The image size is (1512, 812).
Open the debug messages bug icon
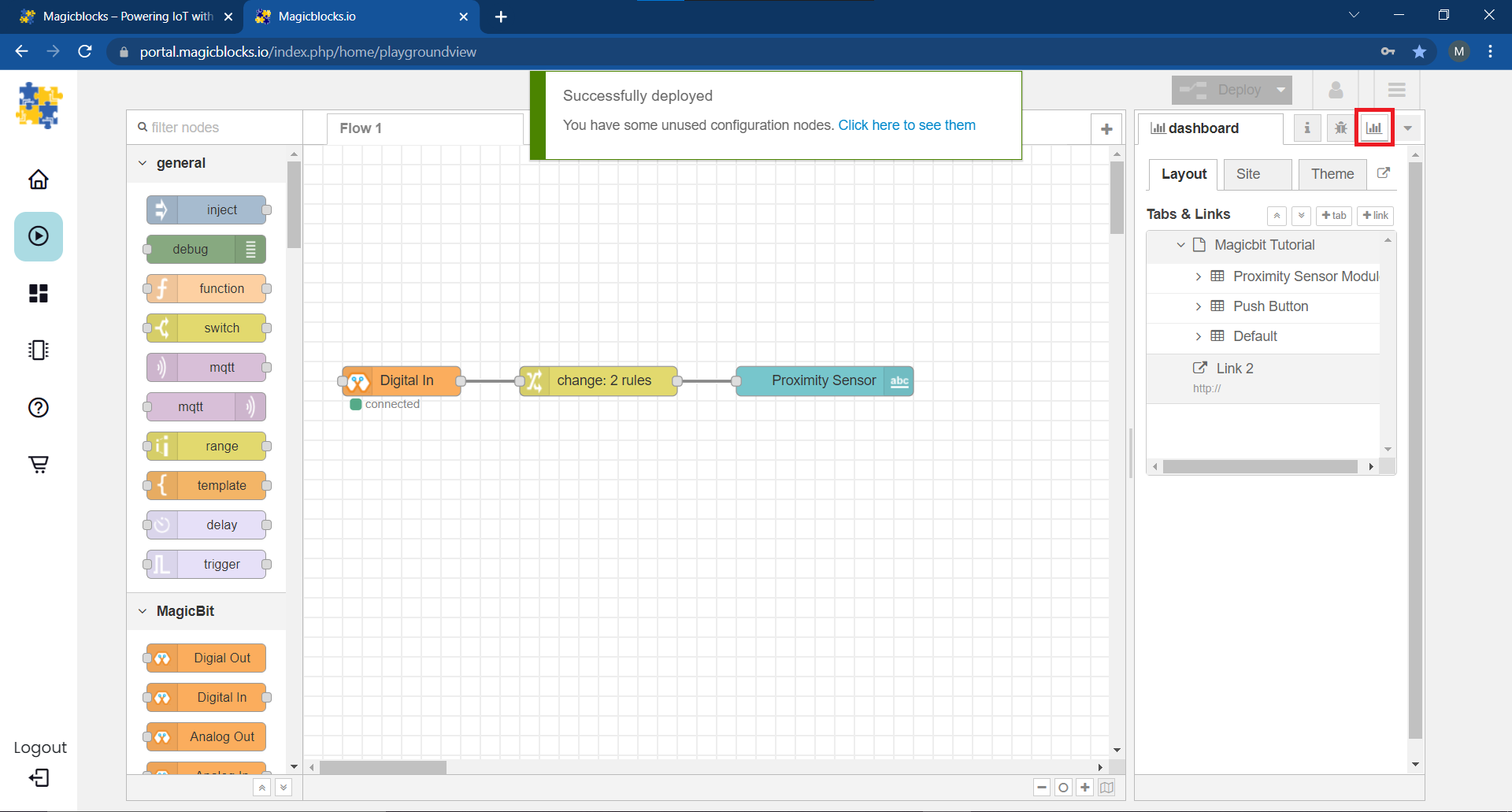point(1340,128)
